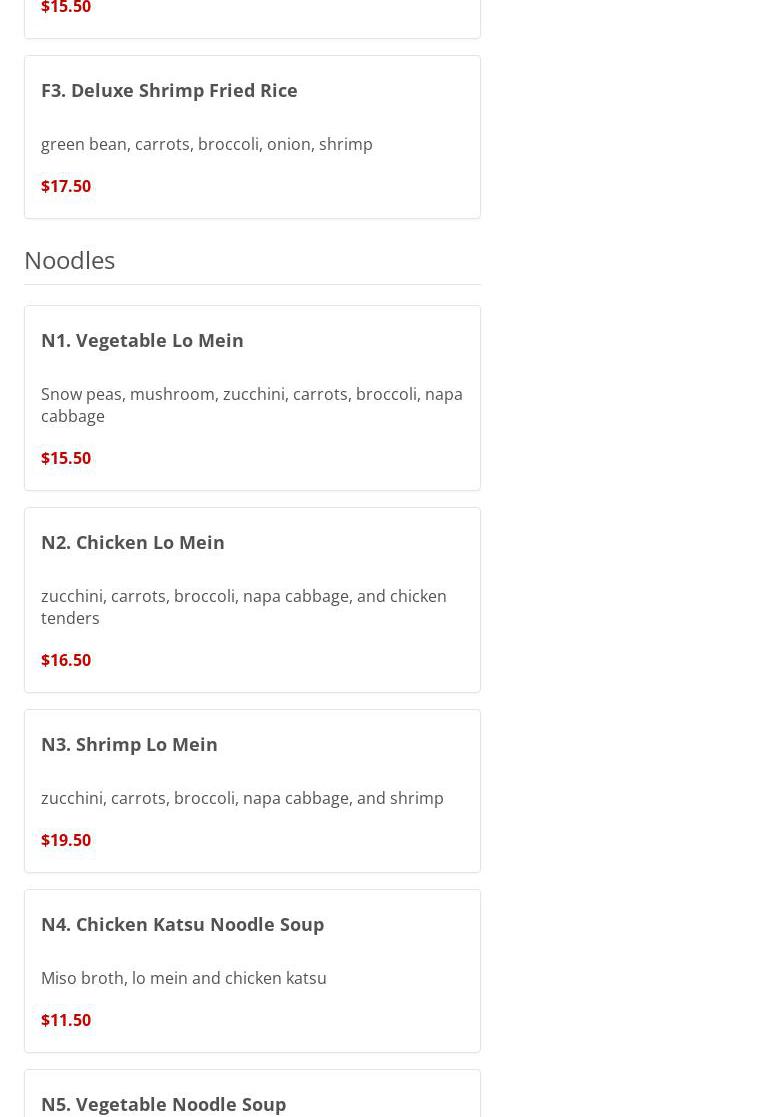The image size is (770, 1117).
Task: Click the $19.50 Shrimp Lo Mein price
Action: tap(66, 840)
